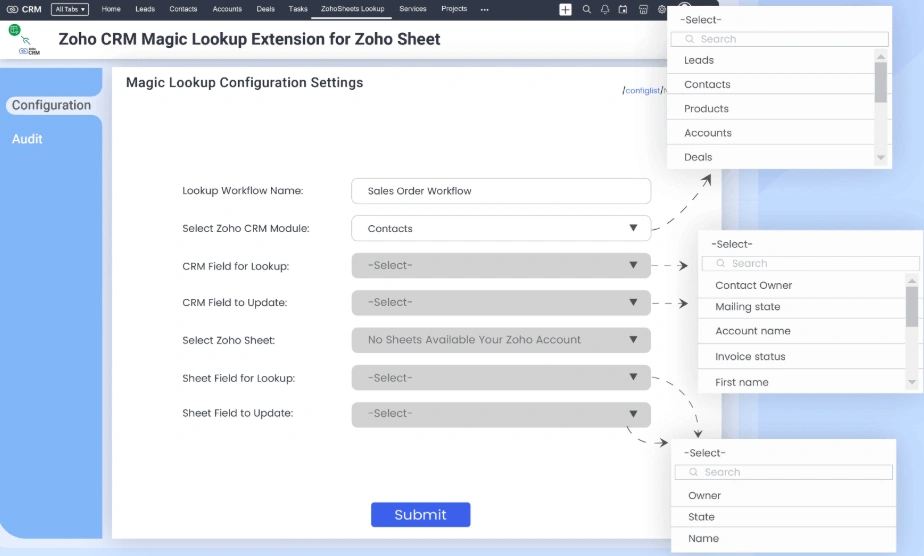This screenshot has height=556, width=924.
Task: Click -Select- header in sheet field list
Action: pos(705,453)
